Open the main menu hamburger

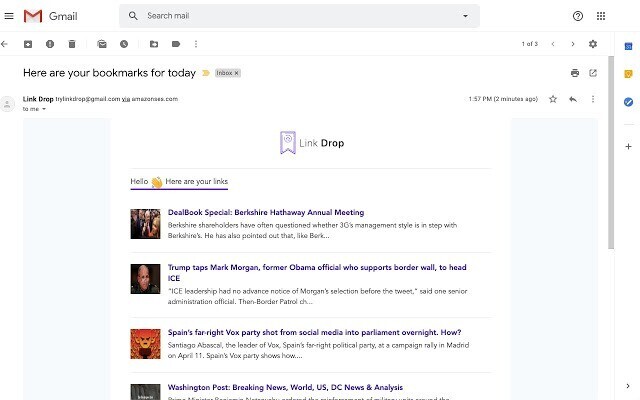[x=9, y=16]
